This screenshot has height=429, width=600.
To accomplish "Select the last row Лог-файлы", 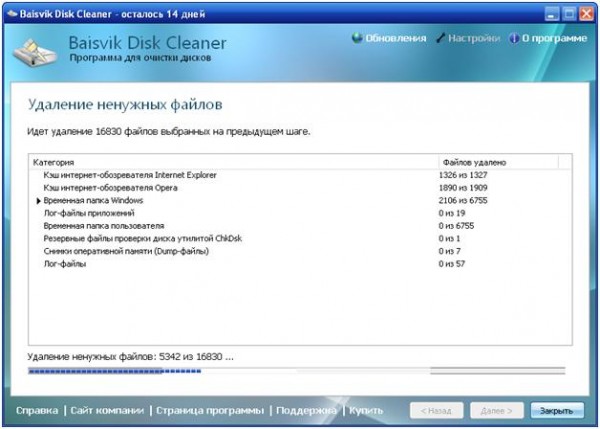I will coord(300,264).
